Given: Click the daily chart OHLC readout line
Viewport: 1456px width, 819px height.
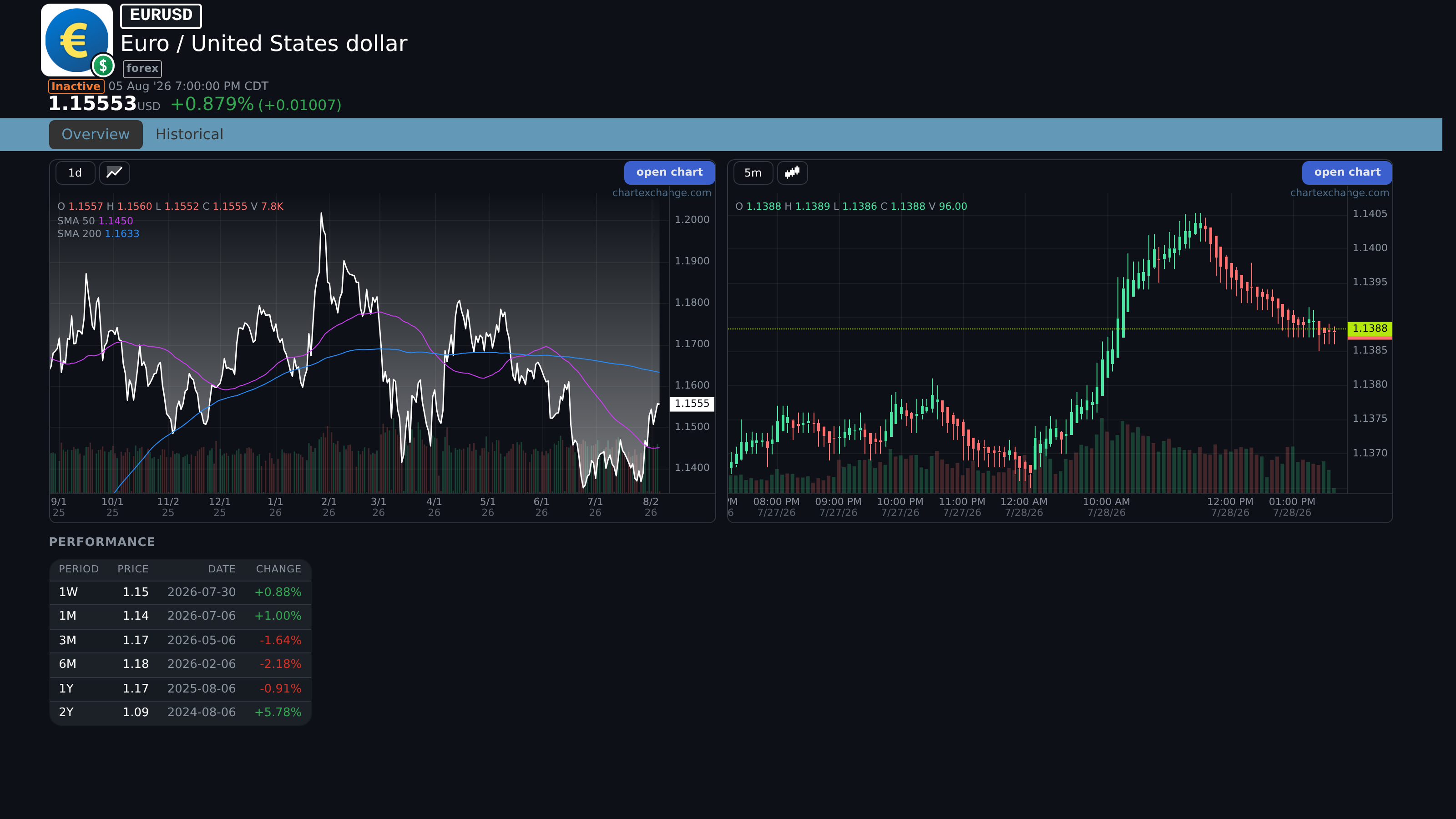Looking at the screenshot, I should click(170, 206).
